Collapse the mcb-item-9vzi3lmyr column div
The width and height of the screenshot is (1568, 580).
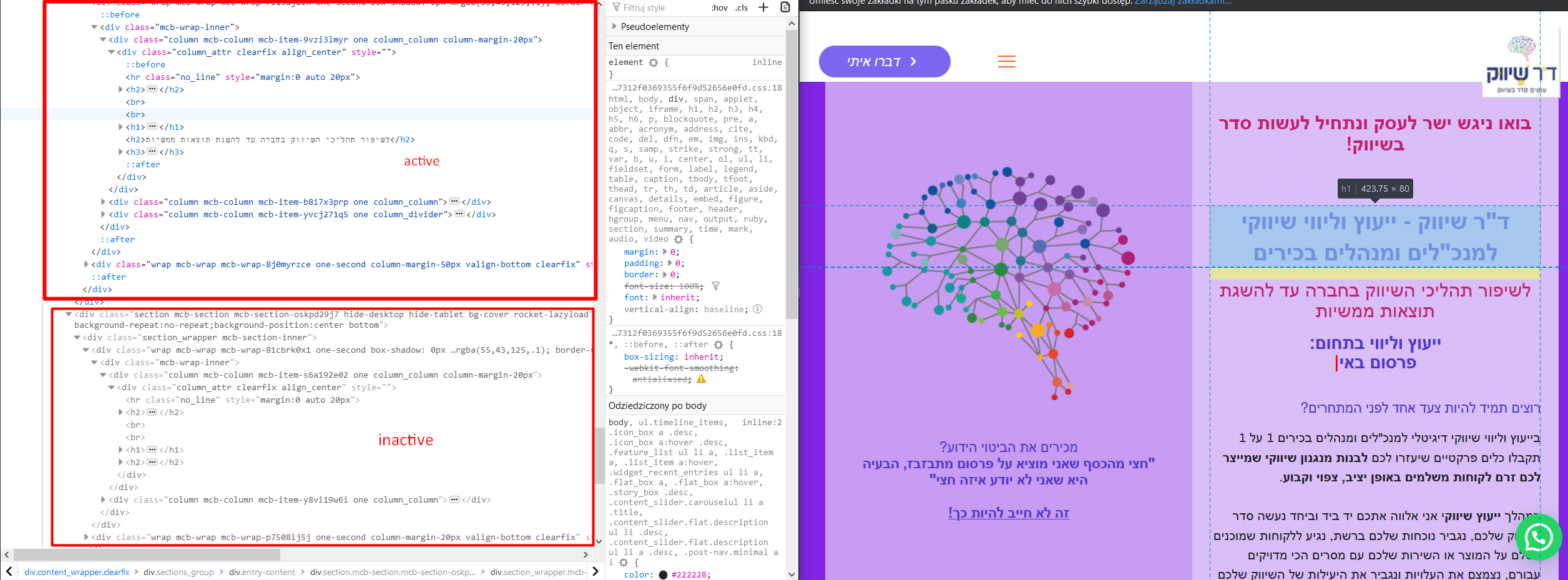pyautogui.click(x=103, y=39)
